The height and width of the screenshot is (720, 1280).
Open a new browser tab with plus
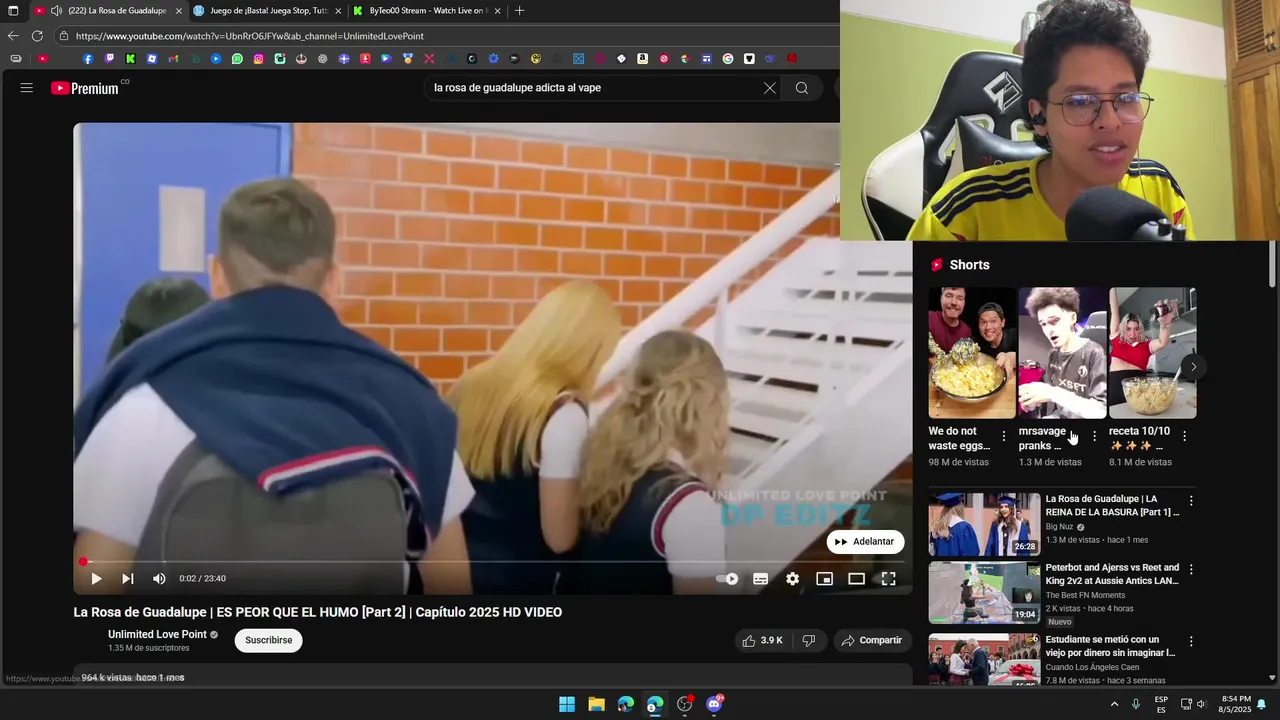pos(519,11)
